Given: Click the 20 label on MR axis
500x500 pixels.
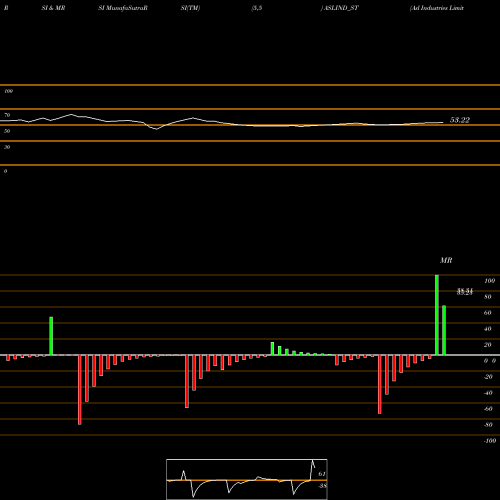Looking at the screenshot, I should tap(488, 345).
